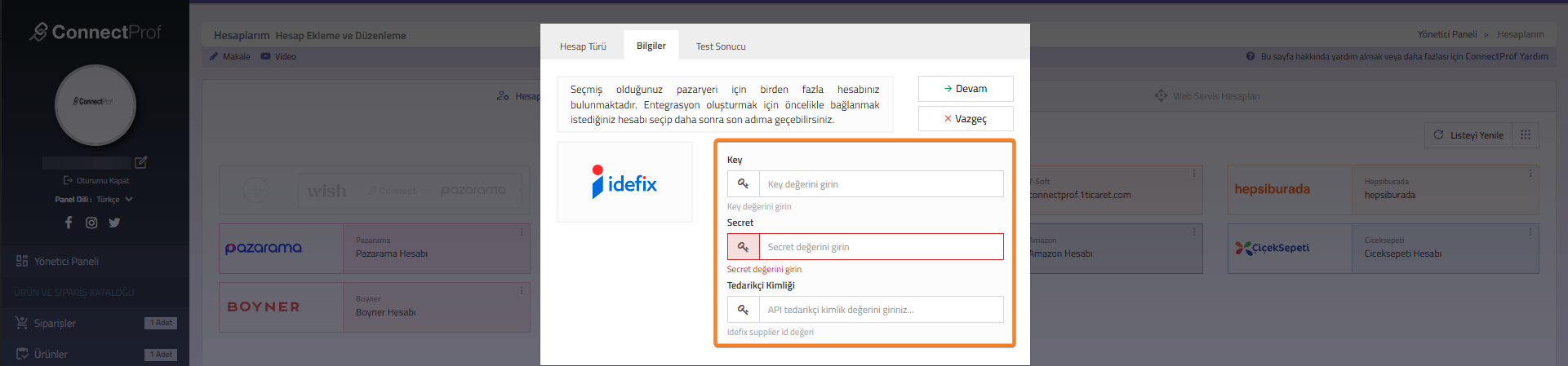The width and height of the screenshot is (1568, 366).
Task: Focus the Tedarikçi Kimliği input field
Action: coord(881,310)
